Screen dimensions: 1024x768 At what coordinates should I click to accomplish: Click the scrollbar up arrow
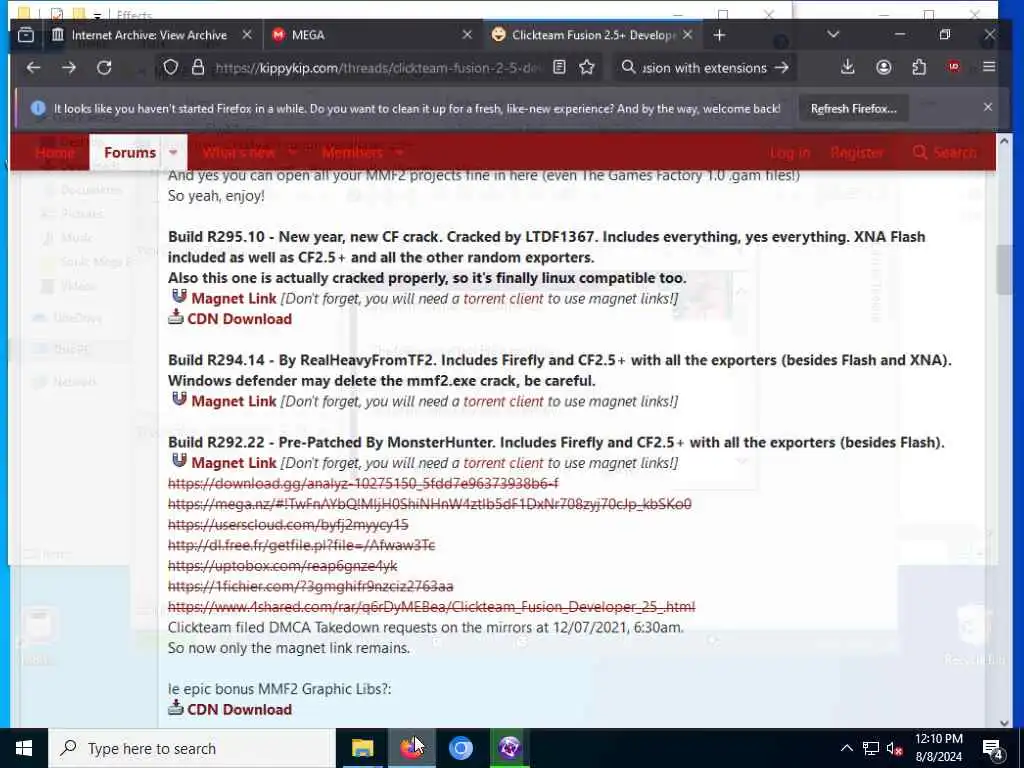1004,140
